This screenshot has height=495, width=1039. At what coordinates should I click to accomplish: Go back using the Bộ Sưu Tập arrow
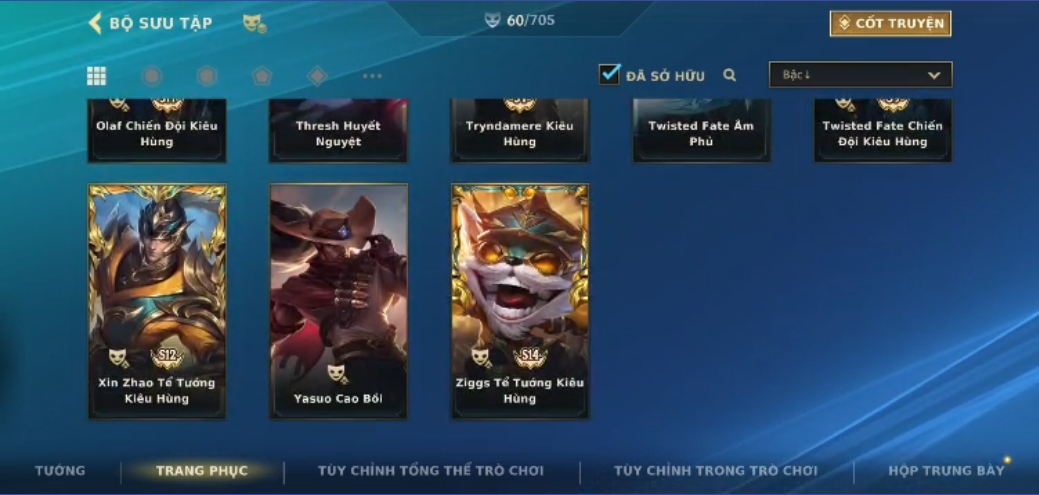pos(95,23)
